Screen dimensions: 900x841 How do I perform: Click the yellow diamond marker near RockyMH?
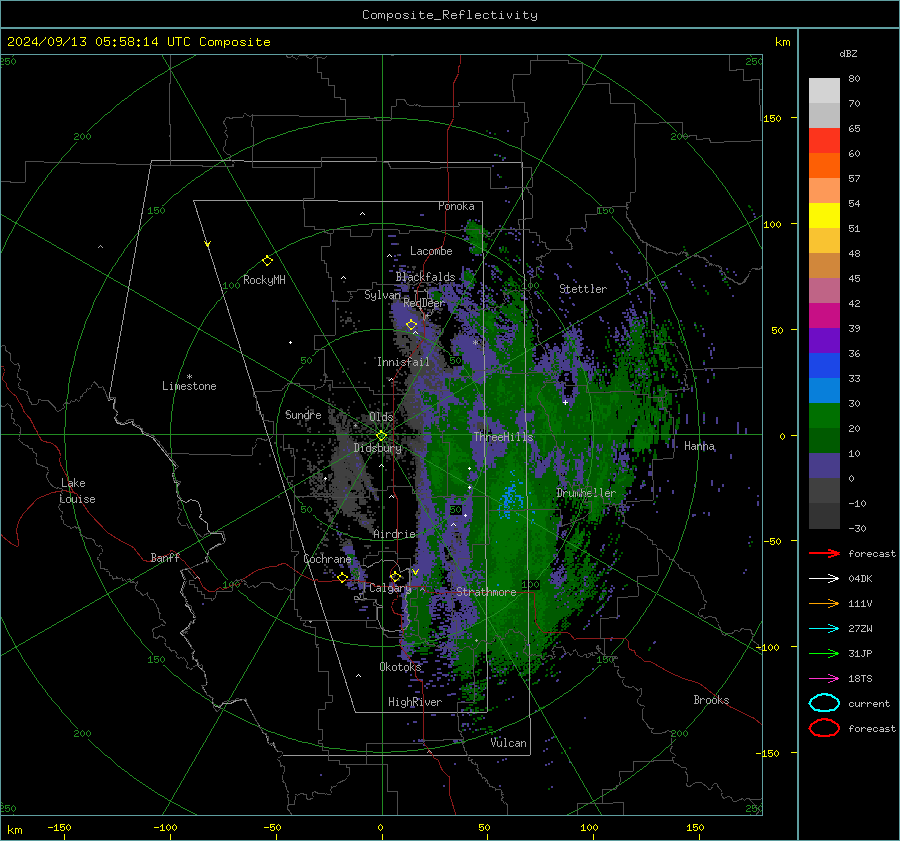pos(267,261)
